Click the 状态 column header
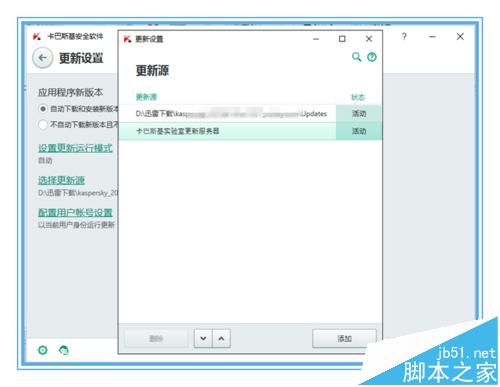Screen dimensions: 500x387 click(x=358, y=97)
